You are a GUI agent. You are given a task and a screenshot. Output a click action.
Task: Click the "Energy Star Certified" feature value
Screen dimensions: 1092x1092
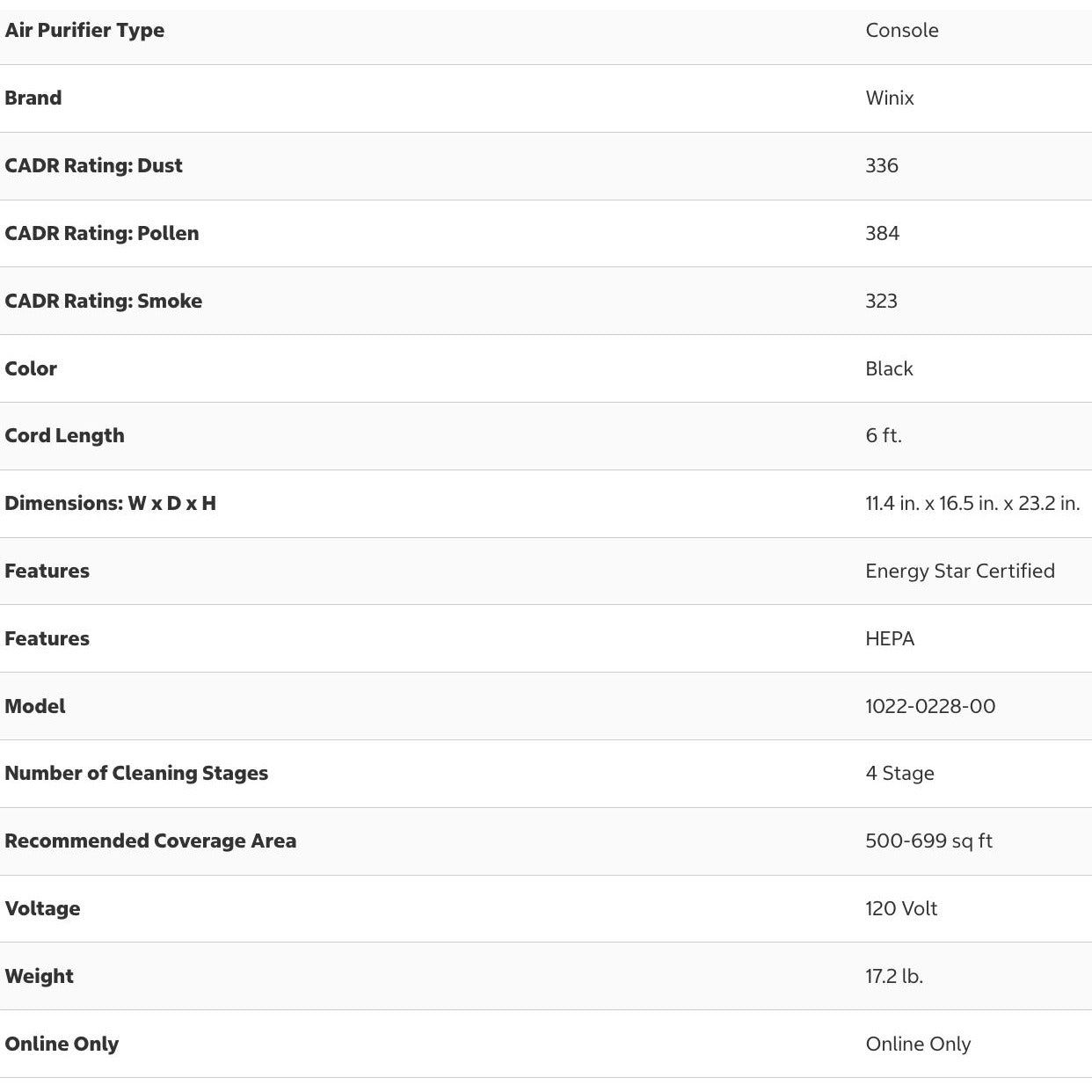(x=960, y=571)
